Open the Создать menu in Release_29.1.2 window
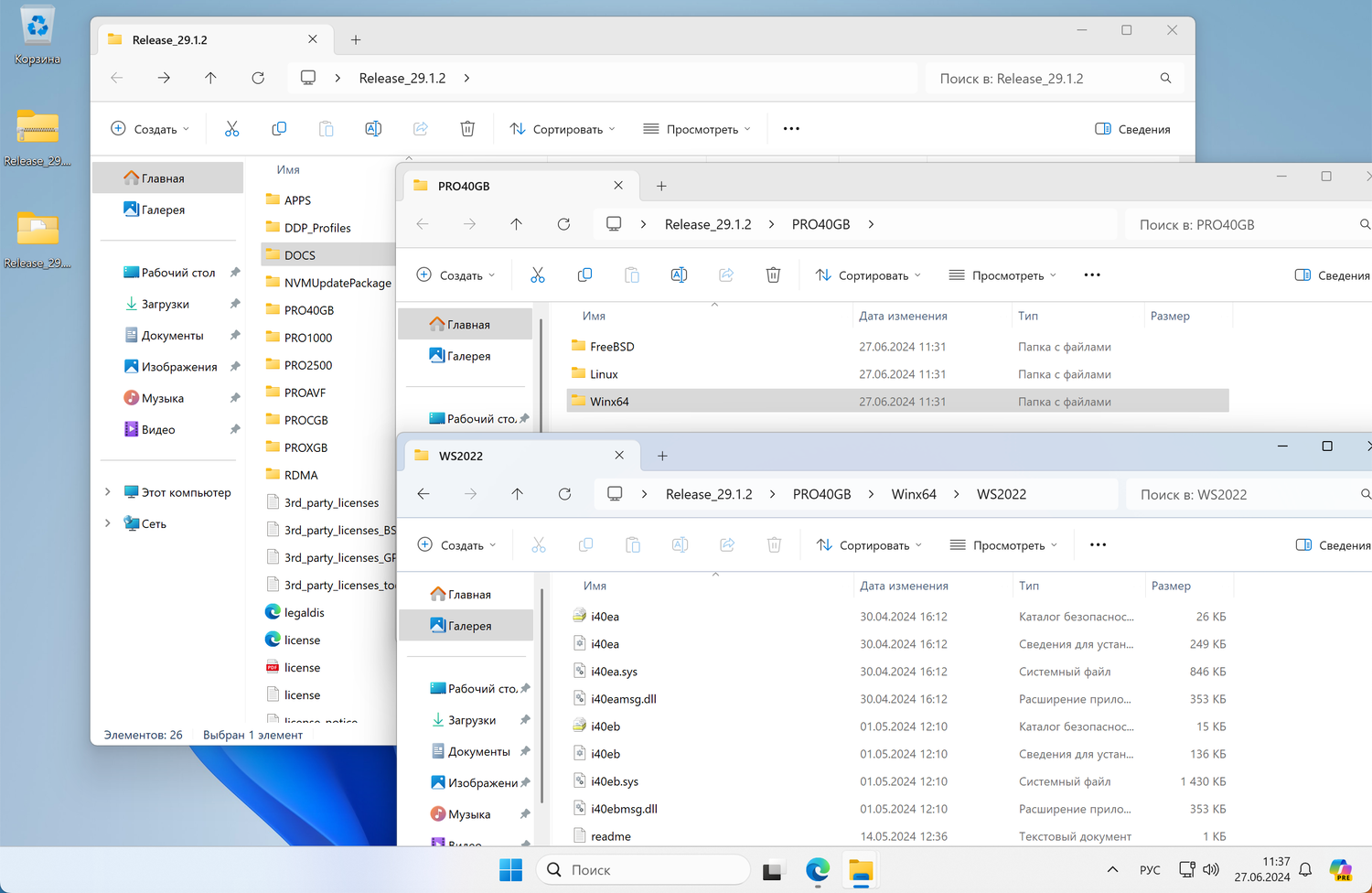The image size is (1372, 893). coord(150,129)
